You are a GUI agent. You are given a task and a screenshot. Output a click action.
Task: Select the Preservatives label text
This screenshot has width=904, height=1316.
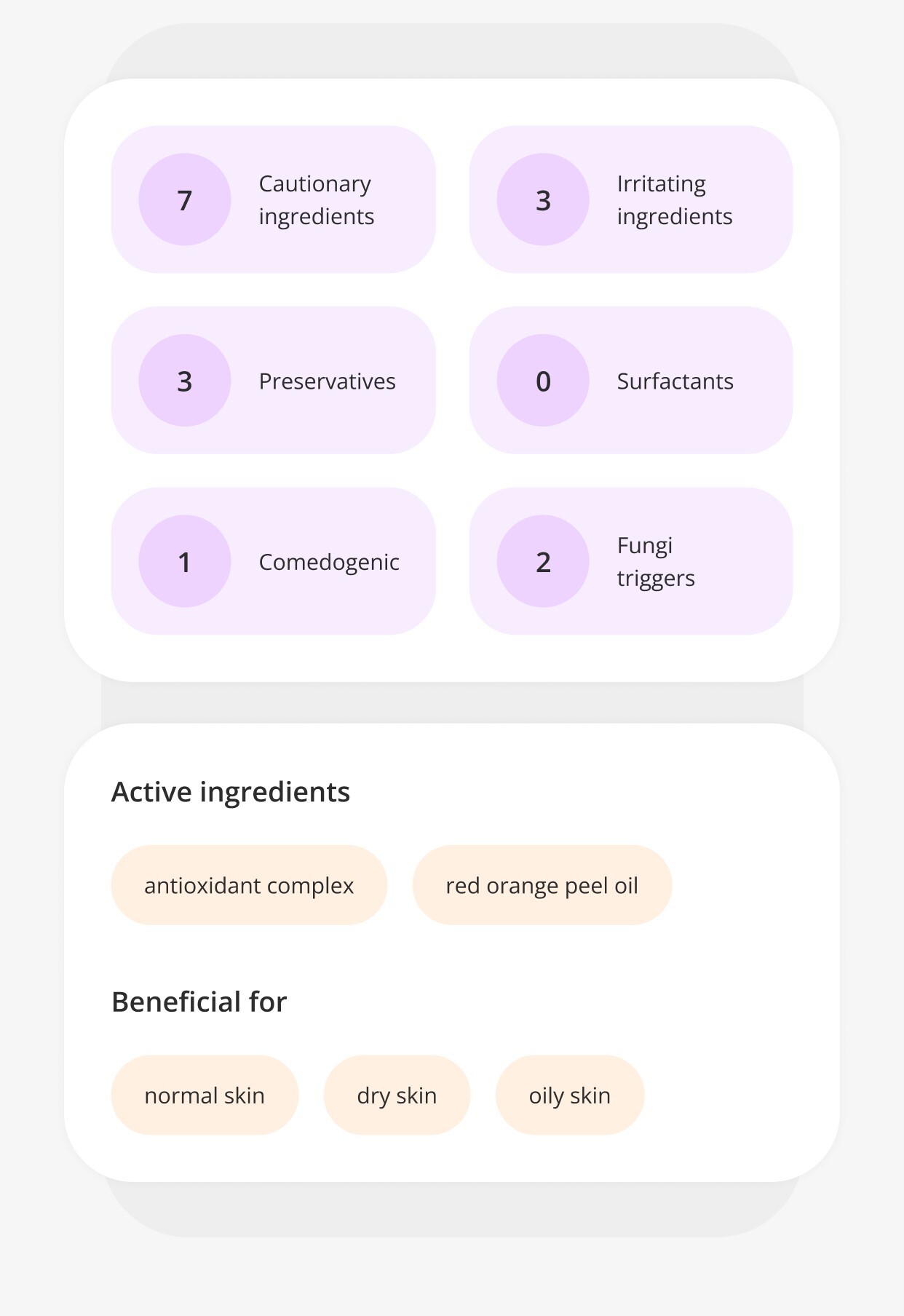(x=327, y=381)
